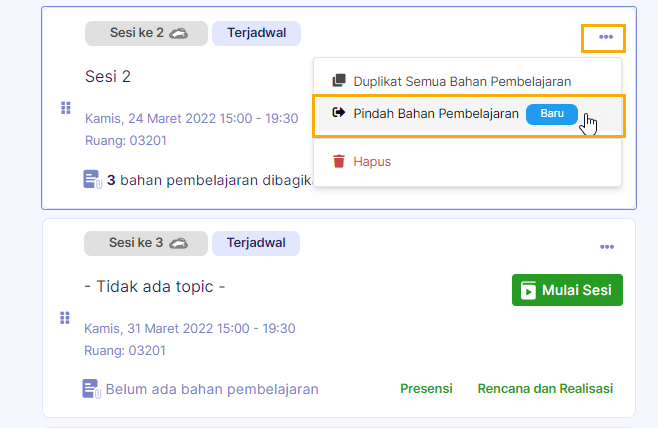Click cloud icon on Sesi ke 3 badge
658x428 pixels.
(x=178, y=243)
